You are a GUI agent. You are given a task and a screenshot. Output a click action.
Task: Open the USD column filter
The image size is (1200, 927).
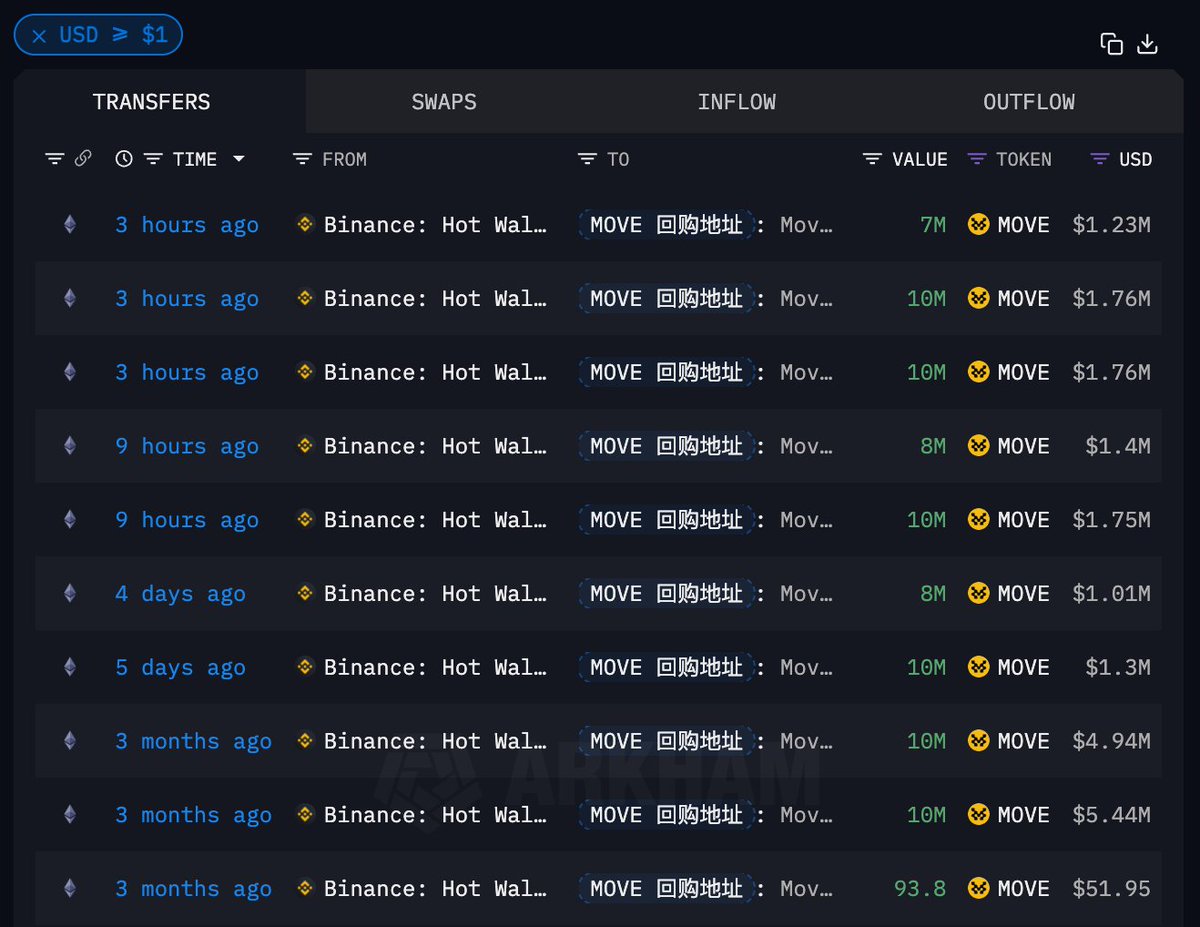[x=1100, y=159]
